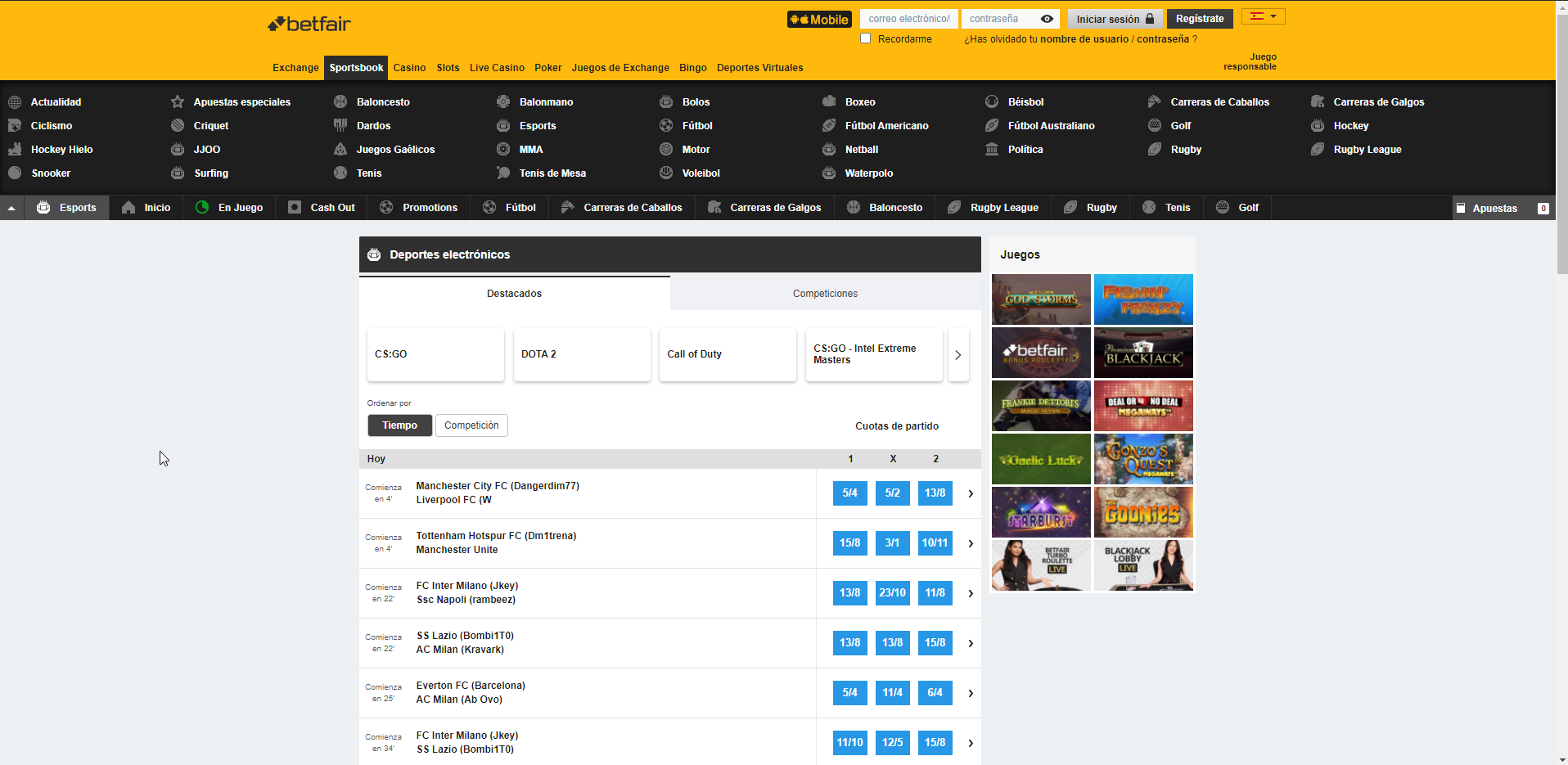Image resolution: width=1568 pixels, height=765 pixels.
Task: Expand markets for SS Lazio vs AC Milan
Action: [971, 644]
